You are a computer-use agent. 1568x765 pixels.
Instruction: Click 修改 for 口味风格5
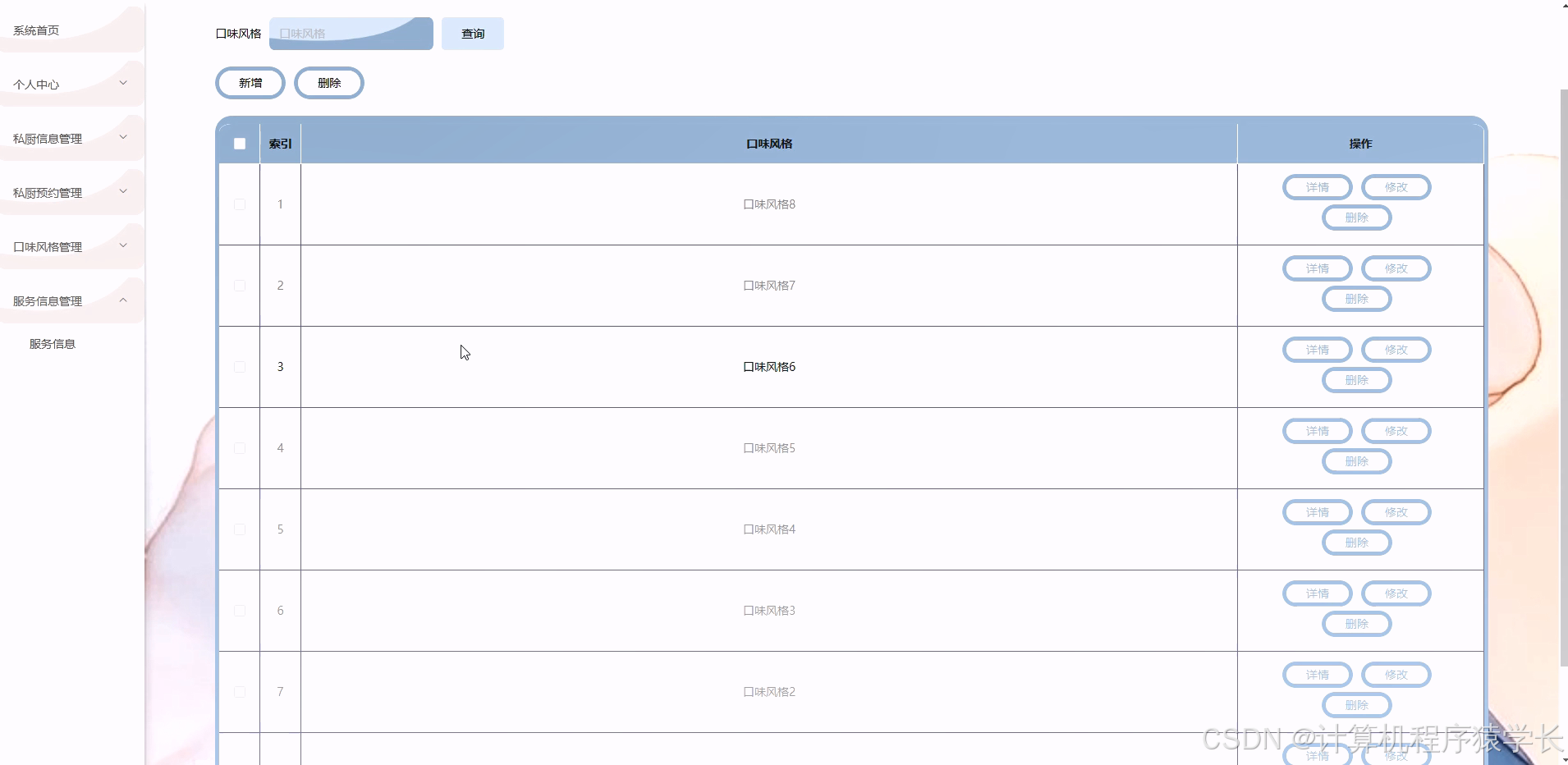pyautogui.click(x=1396, y=431)
